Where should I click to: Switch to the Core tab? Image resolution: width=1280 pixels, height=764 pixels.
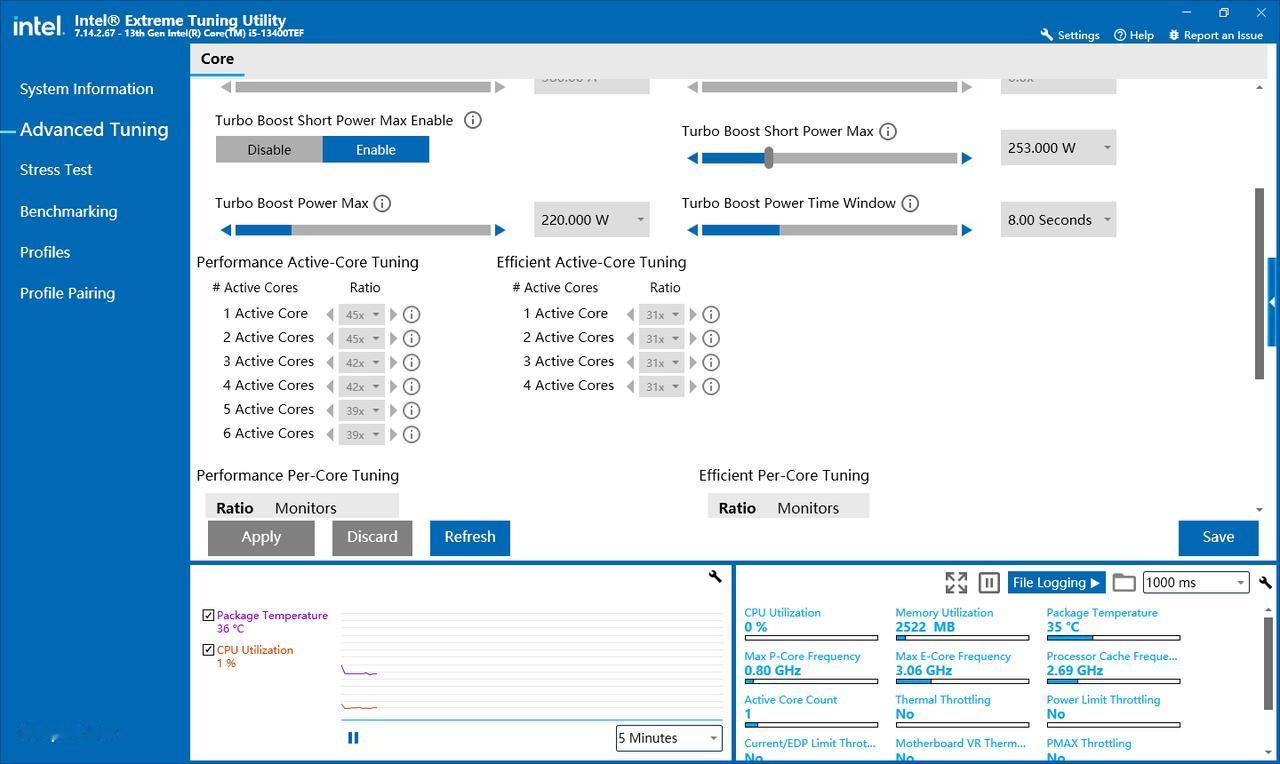pos(217,59)
